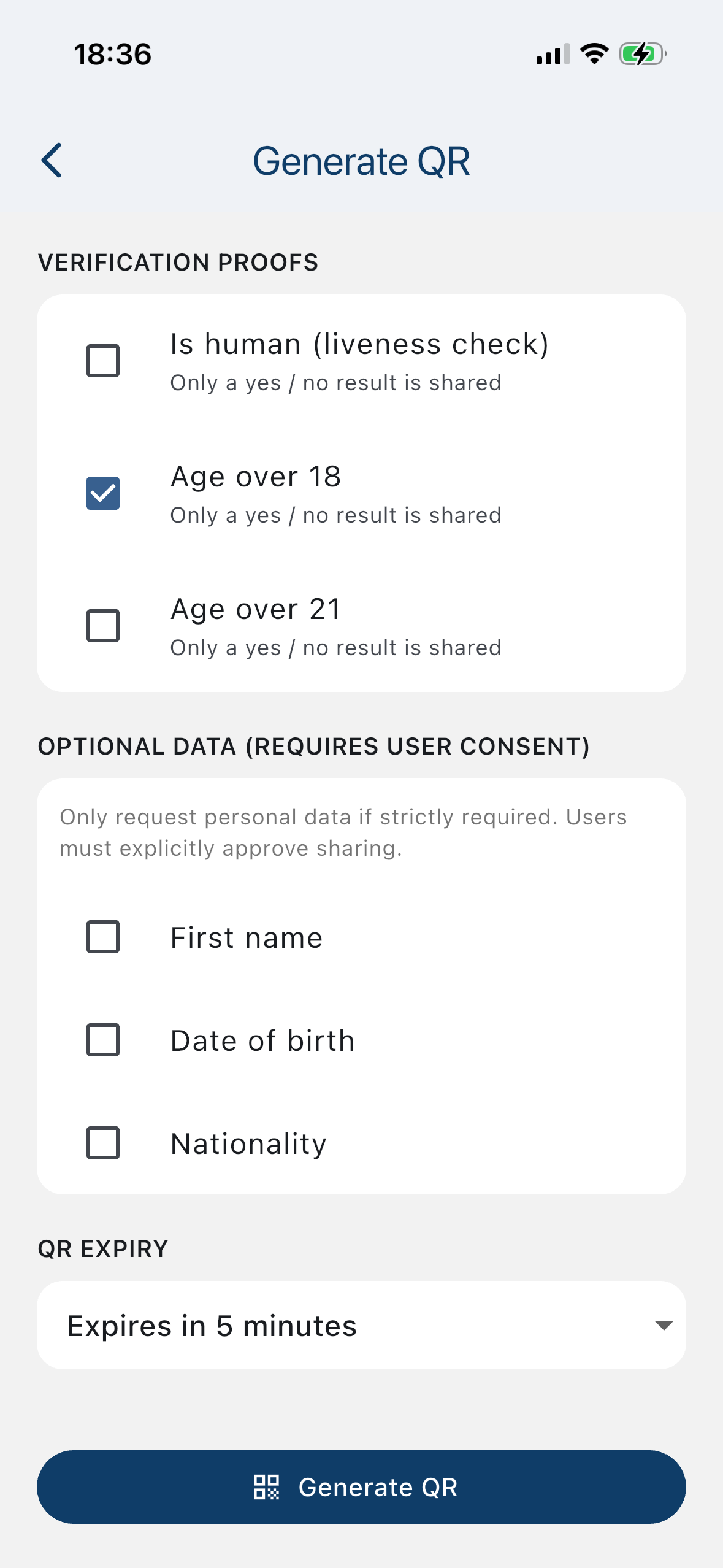Viewport: 723px width, 1568px height.
Task: Tap the Generate QR page title
Action: coord(361,161)
